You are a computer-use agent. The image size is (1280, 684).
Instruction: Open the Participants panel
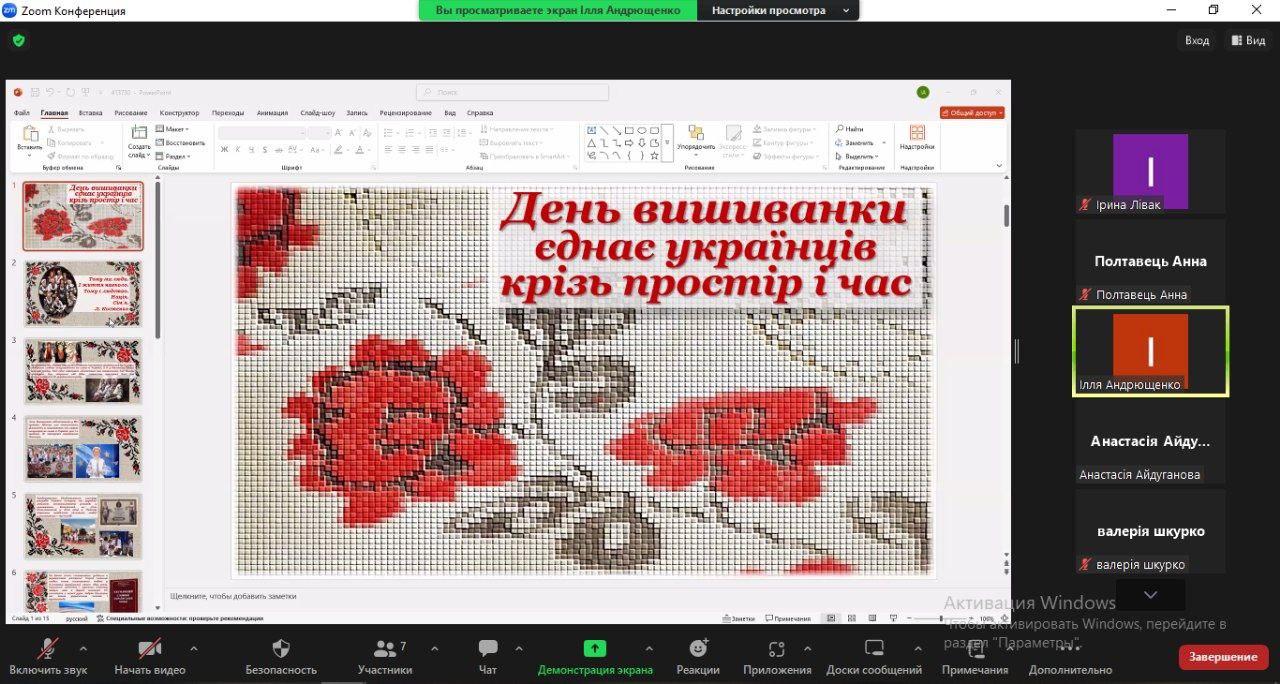pos(385,648)
